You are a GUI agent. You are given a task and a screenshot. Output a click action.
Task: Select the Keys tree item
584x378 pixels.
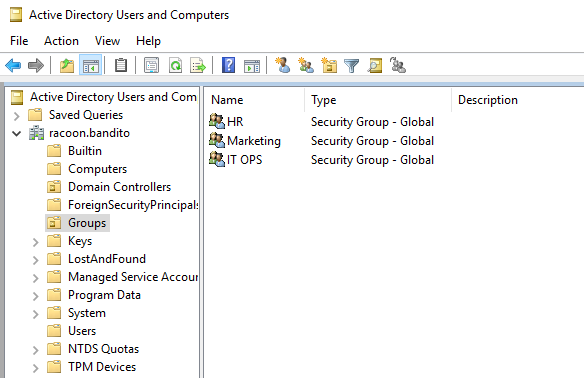click(x=80, y=241)
